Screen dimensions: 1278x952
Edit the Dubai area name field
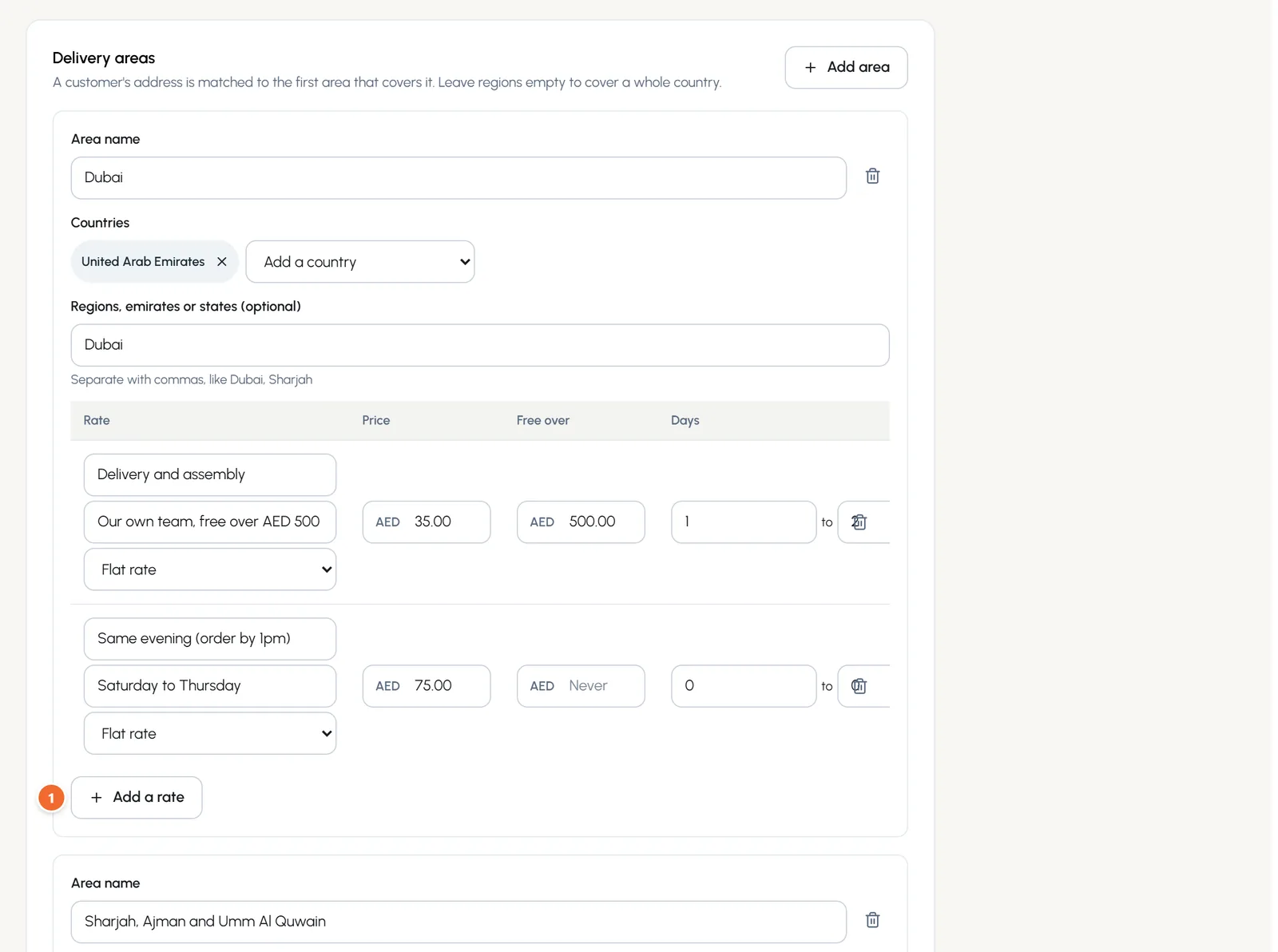tap(458, 177)
